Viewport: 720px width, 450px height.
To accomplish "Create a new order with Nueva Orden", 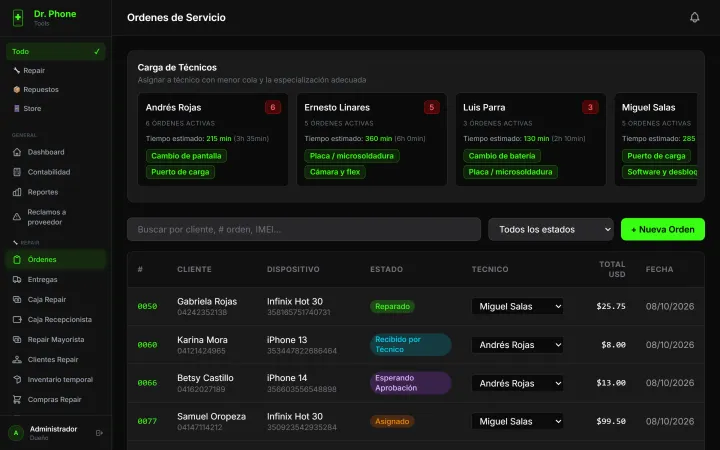I will pyautogui.click(x=663, y=230).
